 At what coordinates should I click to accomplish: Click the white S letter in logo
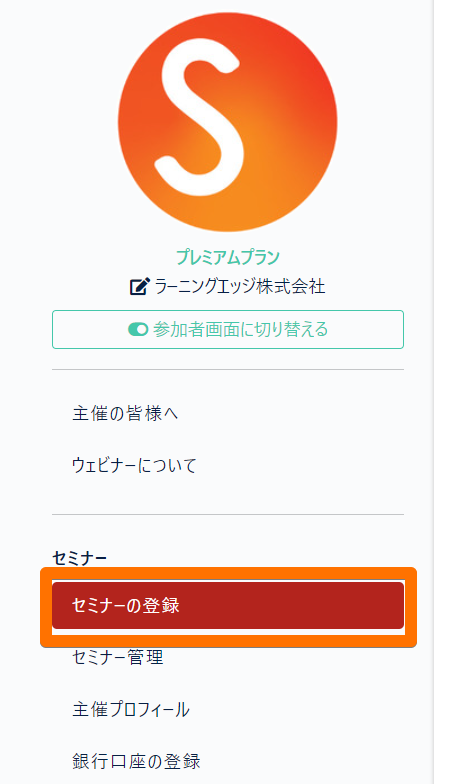coord(202,116)
